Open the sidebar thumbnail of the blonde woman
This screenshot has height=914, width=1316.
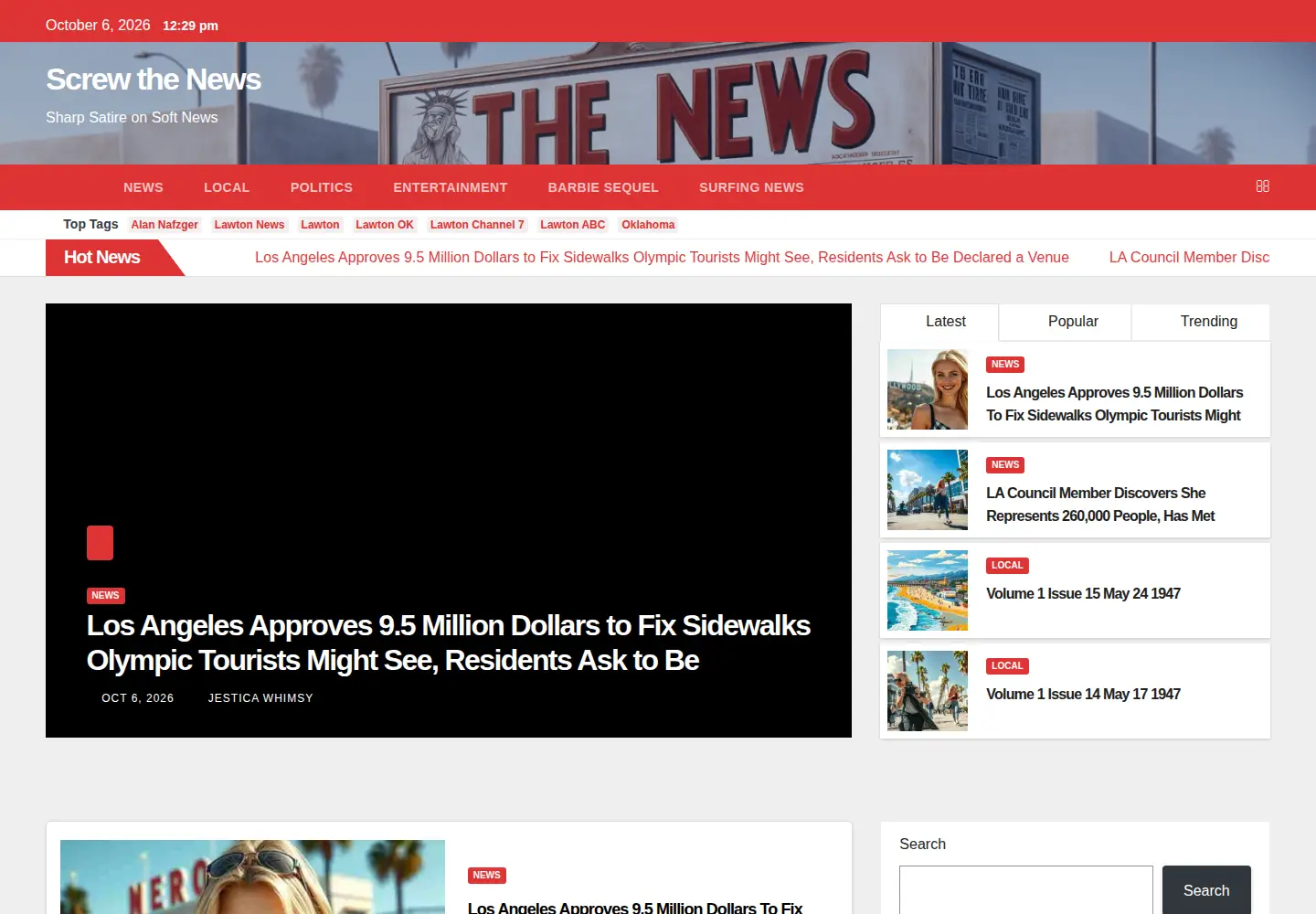928,389
